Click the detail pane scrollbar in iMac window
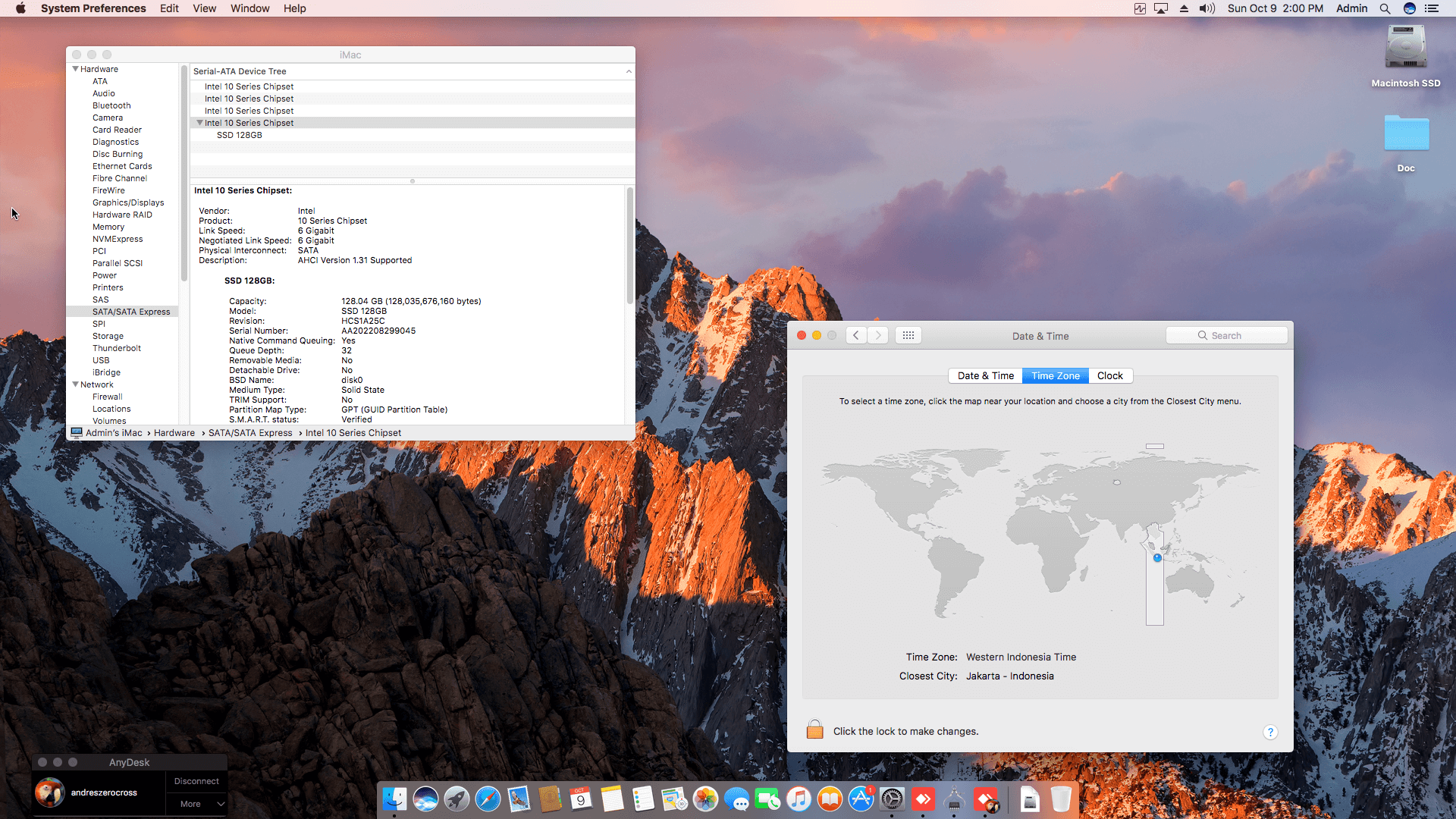The image size is (1456, 819). coord(629,245)
